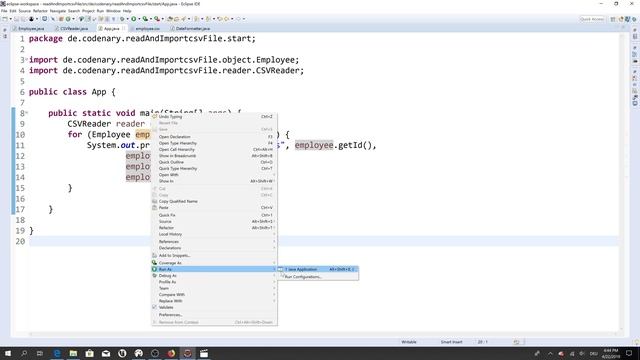Expand the Declarations submenu
640x360 pixels.
214,248
